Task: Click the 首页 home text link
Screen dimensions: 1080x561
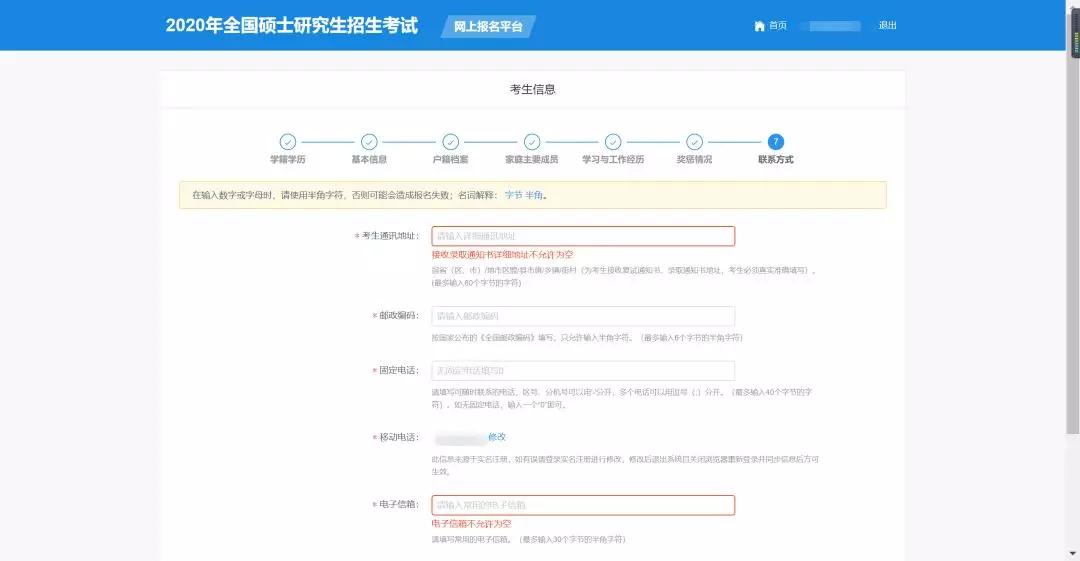Action: coord(778,26)
